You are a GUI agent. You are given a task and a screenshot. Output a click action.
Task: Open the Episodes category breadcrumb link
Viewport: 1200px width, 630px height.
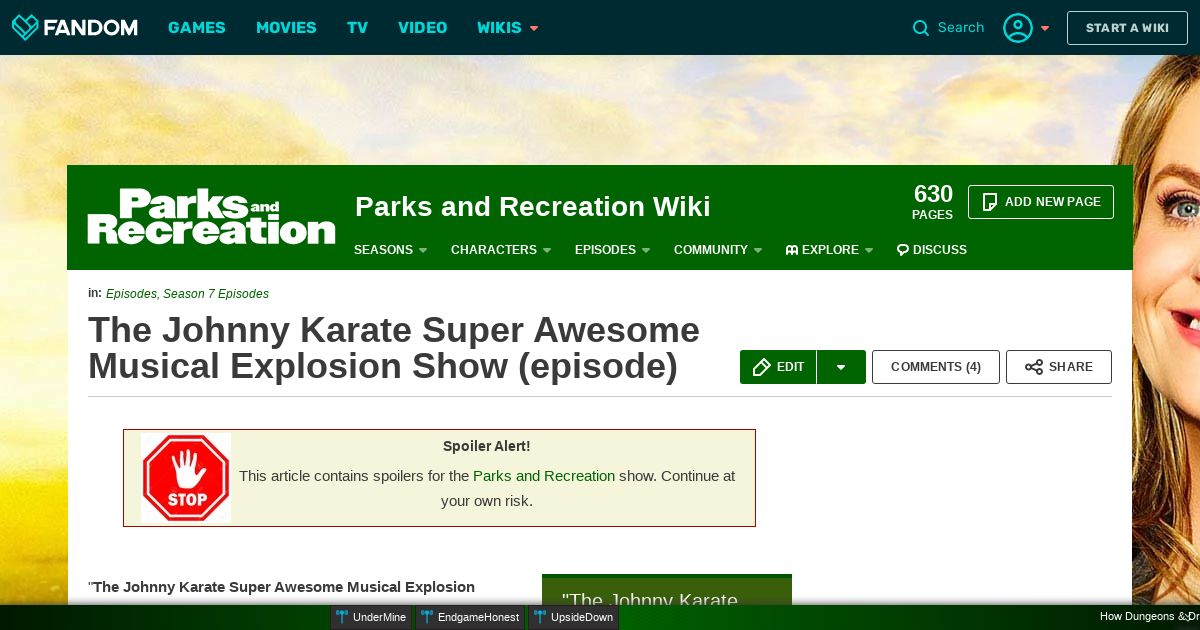pyautogui.click(x=131, y=294)
